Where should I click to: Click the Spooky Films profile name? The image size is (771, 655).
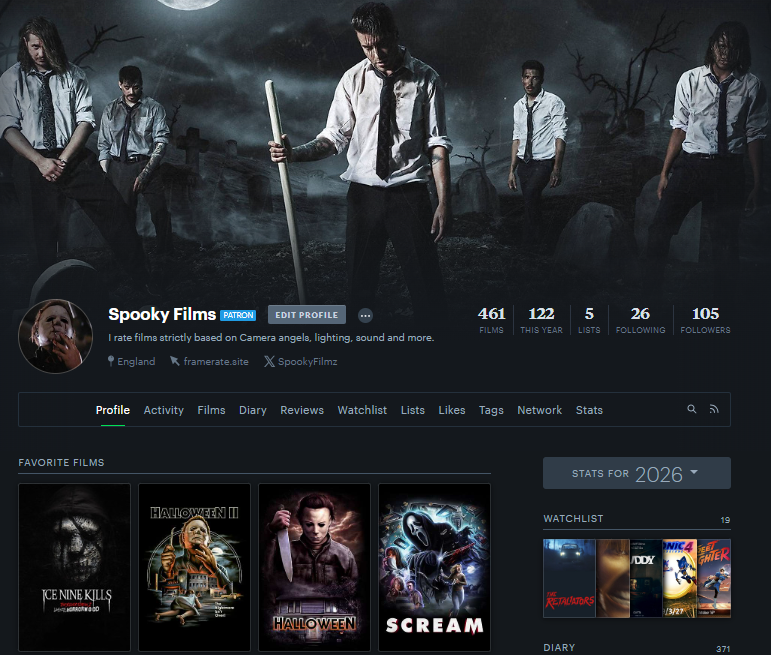[162, 314]
